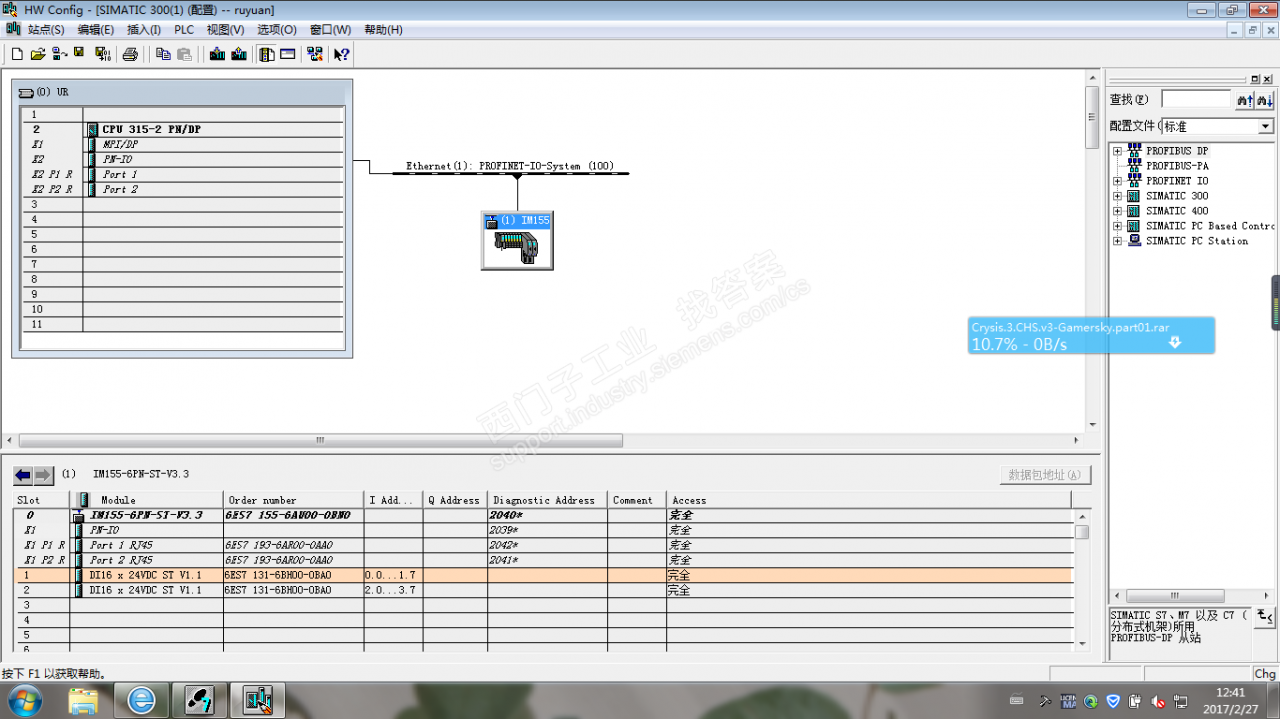Select the PN-IO row in the UR rack
Screen dimensions: 1280x719
tap(182, 159)
